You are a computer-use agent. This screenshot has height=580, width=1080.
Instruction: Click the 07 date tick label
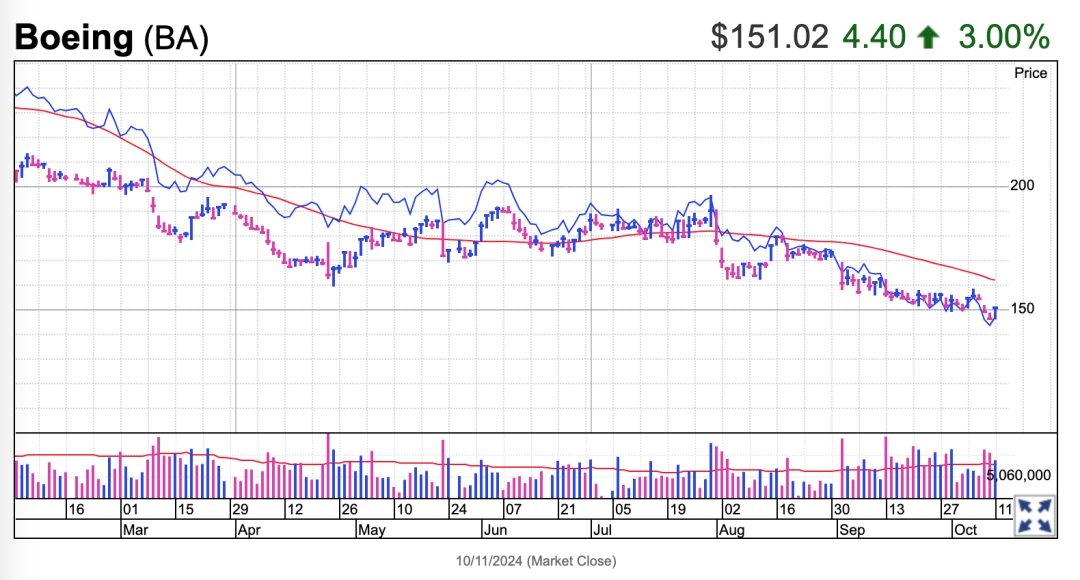coord(513,510)
